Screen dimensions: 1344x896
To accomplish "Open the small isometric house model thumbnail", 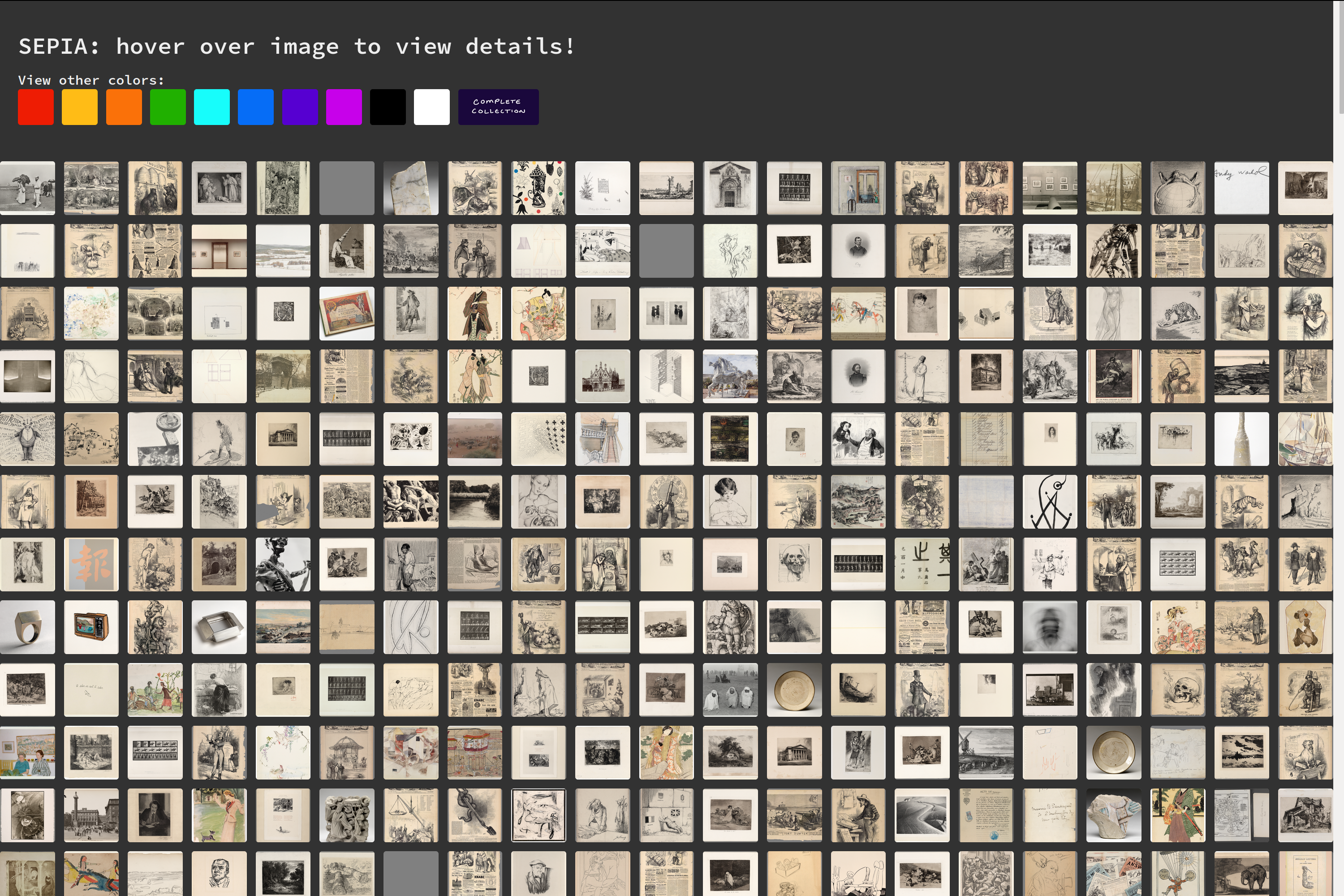I will click(986, 313).
